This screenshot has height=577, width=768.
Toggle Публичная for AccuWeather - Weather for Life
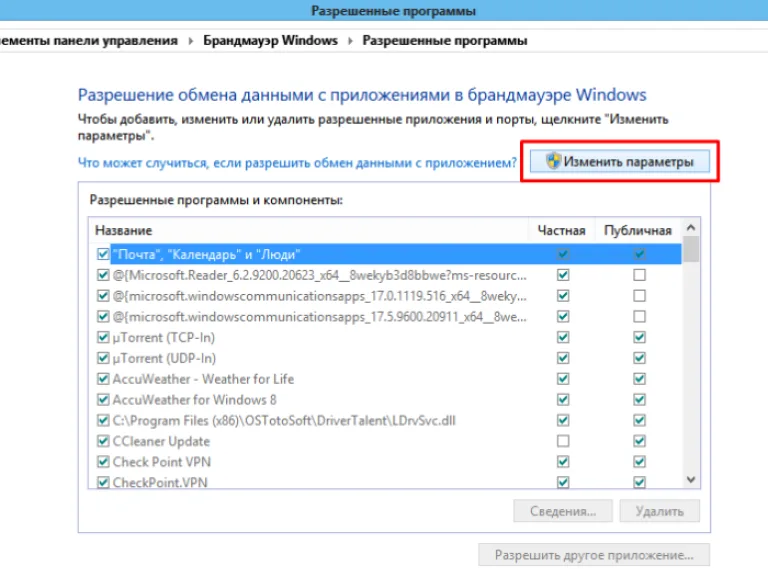coord(639,379)
